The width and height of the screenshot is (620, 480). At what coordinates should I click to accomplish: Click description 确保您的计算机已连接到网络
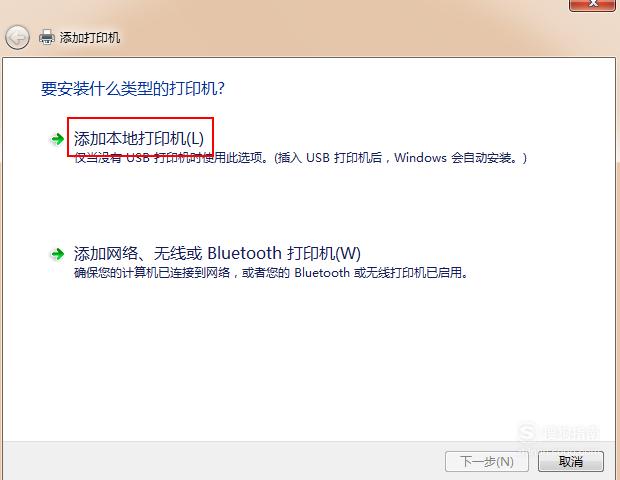coord(270,273)
